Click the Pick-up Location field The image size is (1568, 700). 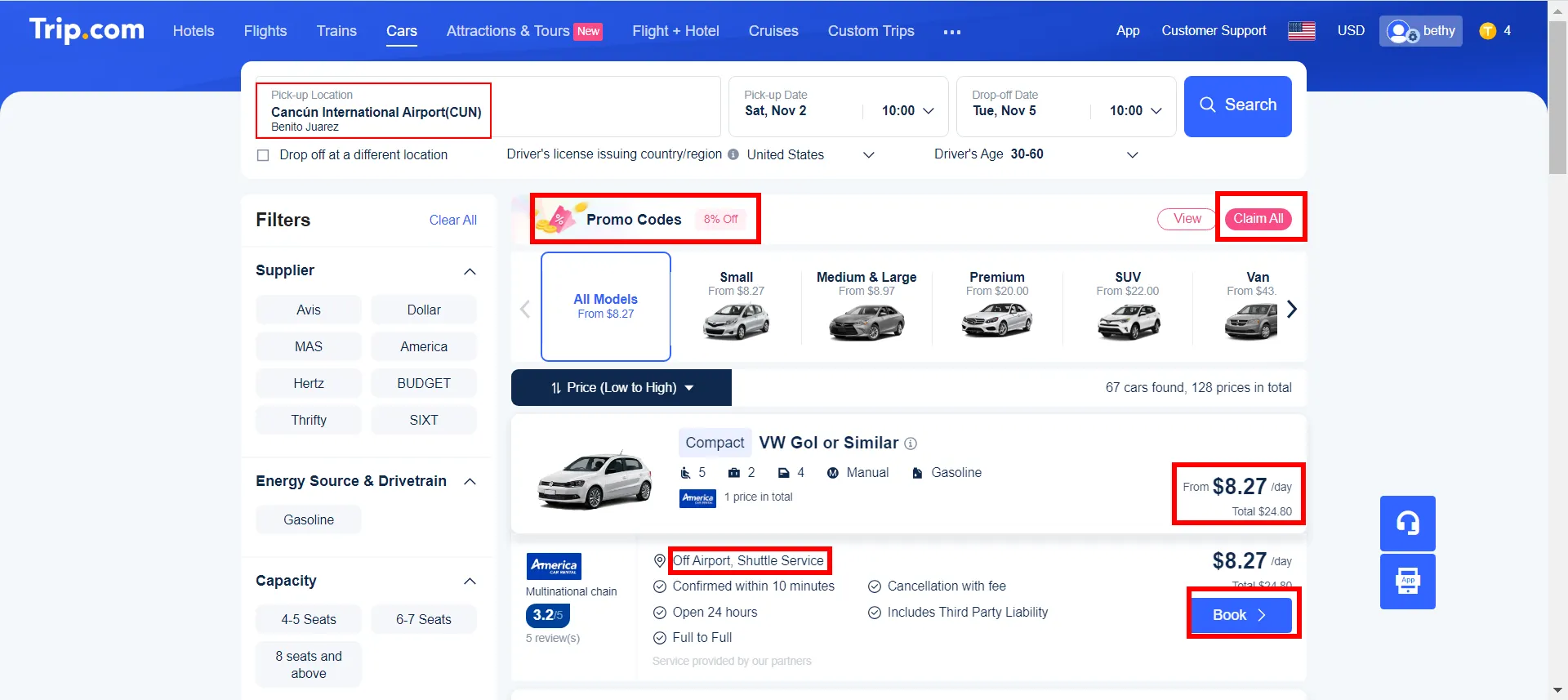pos(374,110)
